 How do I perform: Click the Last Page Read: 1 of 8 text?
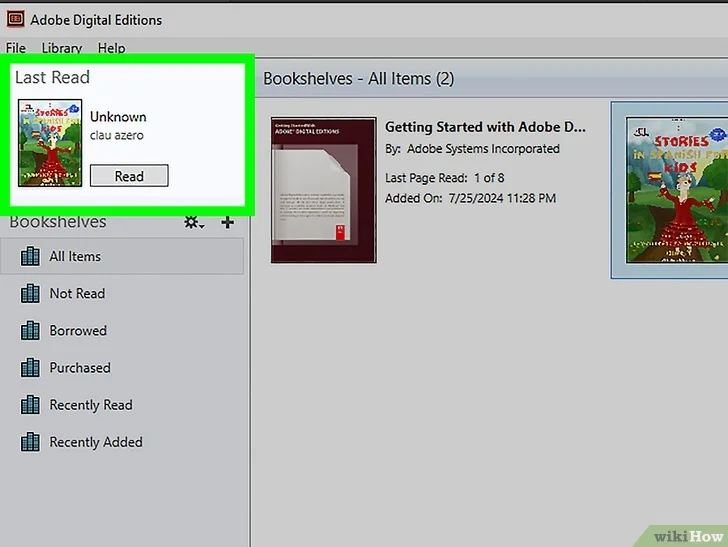click(x=444, y=178)
